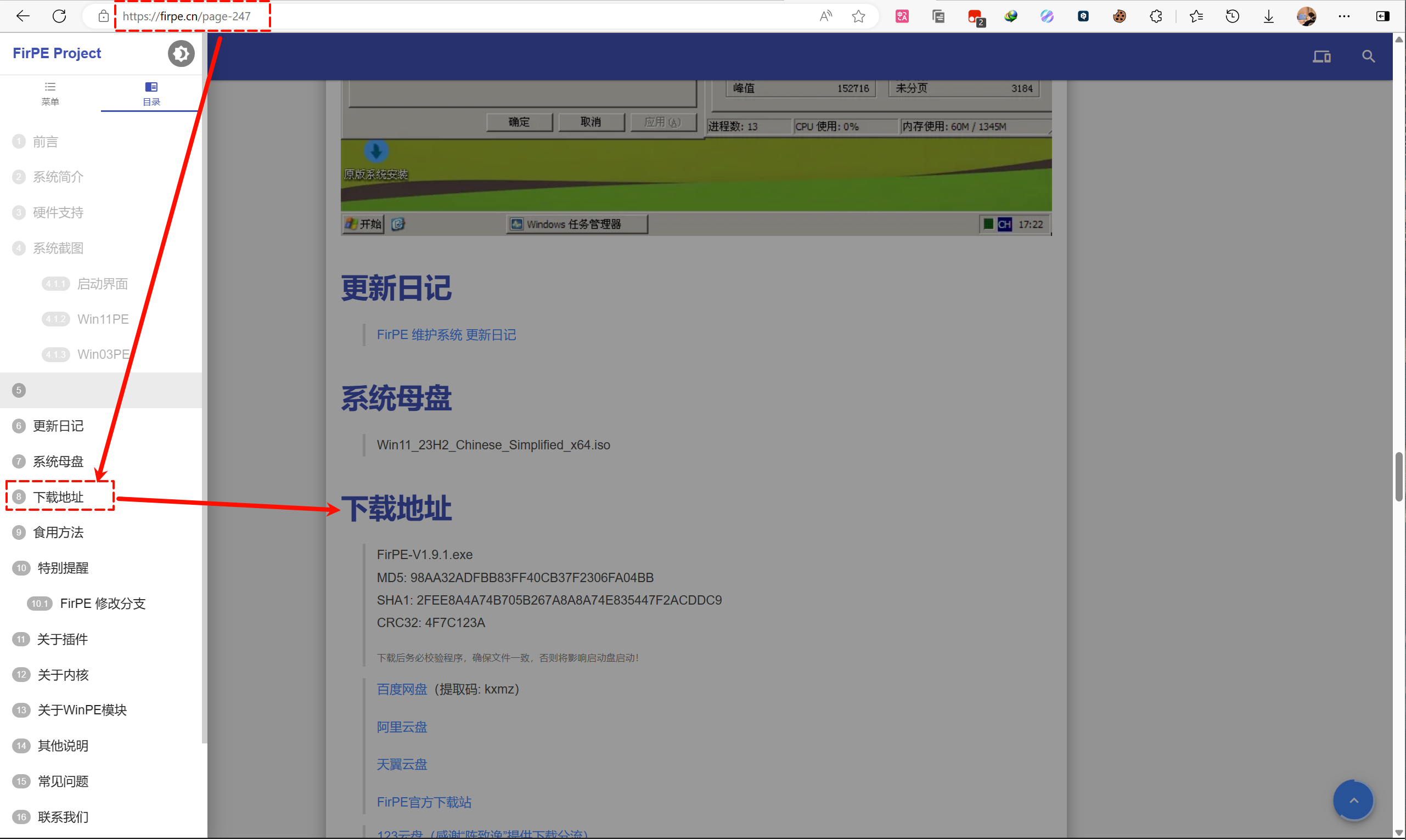Viewport: 1406px width, 840px height.
Task: Toggle the dark mode theme icon
Action: pos(181,54)
